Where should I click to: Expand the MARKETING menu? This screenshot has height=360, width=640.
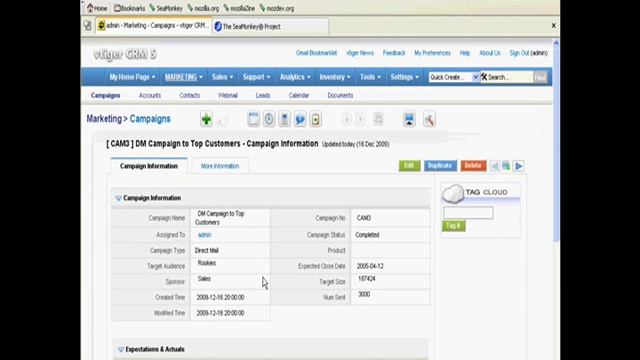click(x=183, y=77)
